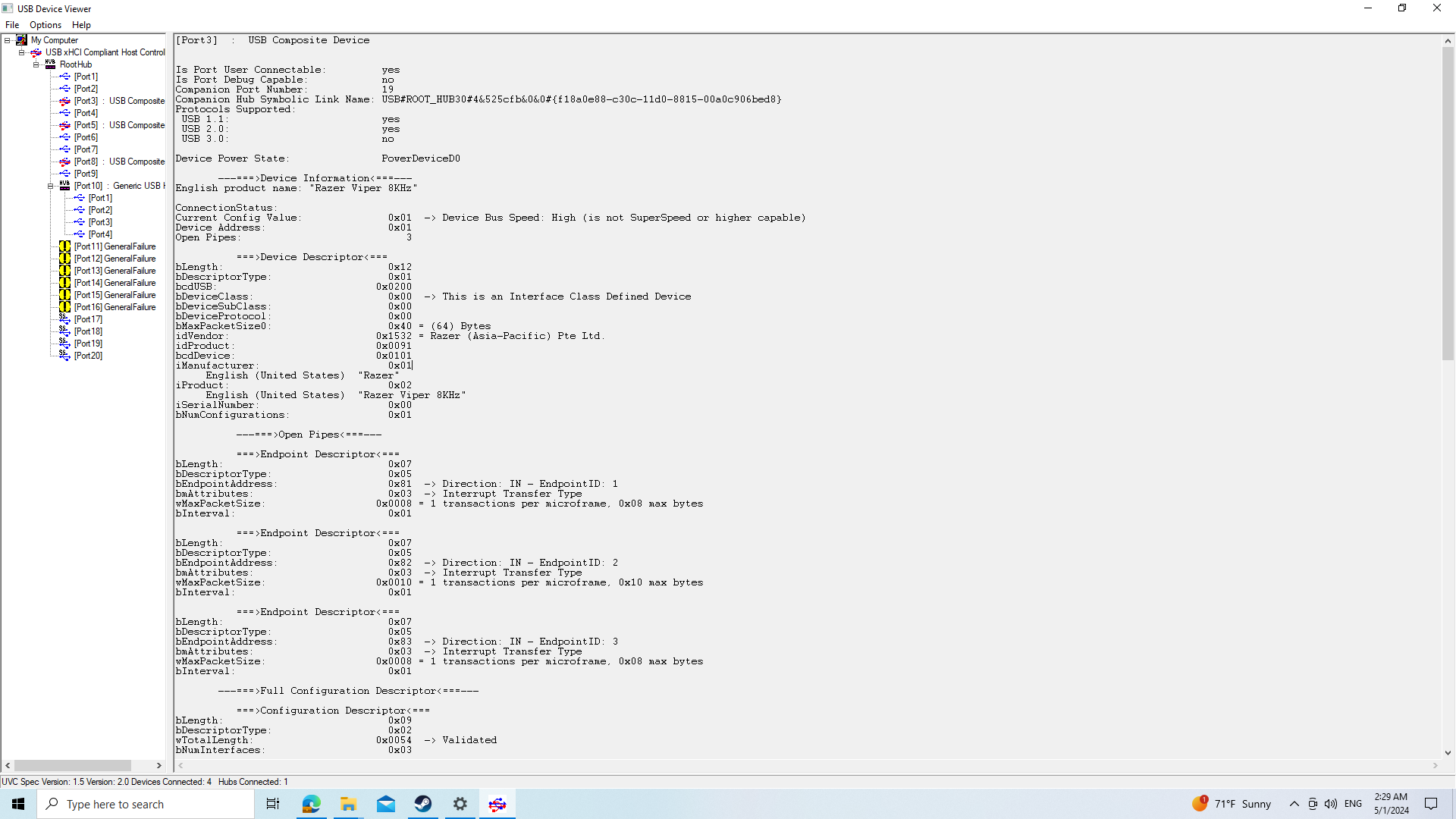Click the RootHub hub icon
Image resolution: width=1456 pixels, height=819 pixels.
click(50, 64)
